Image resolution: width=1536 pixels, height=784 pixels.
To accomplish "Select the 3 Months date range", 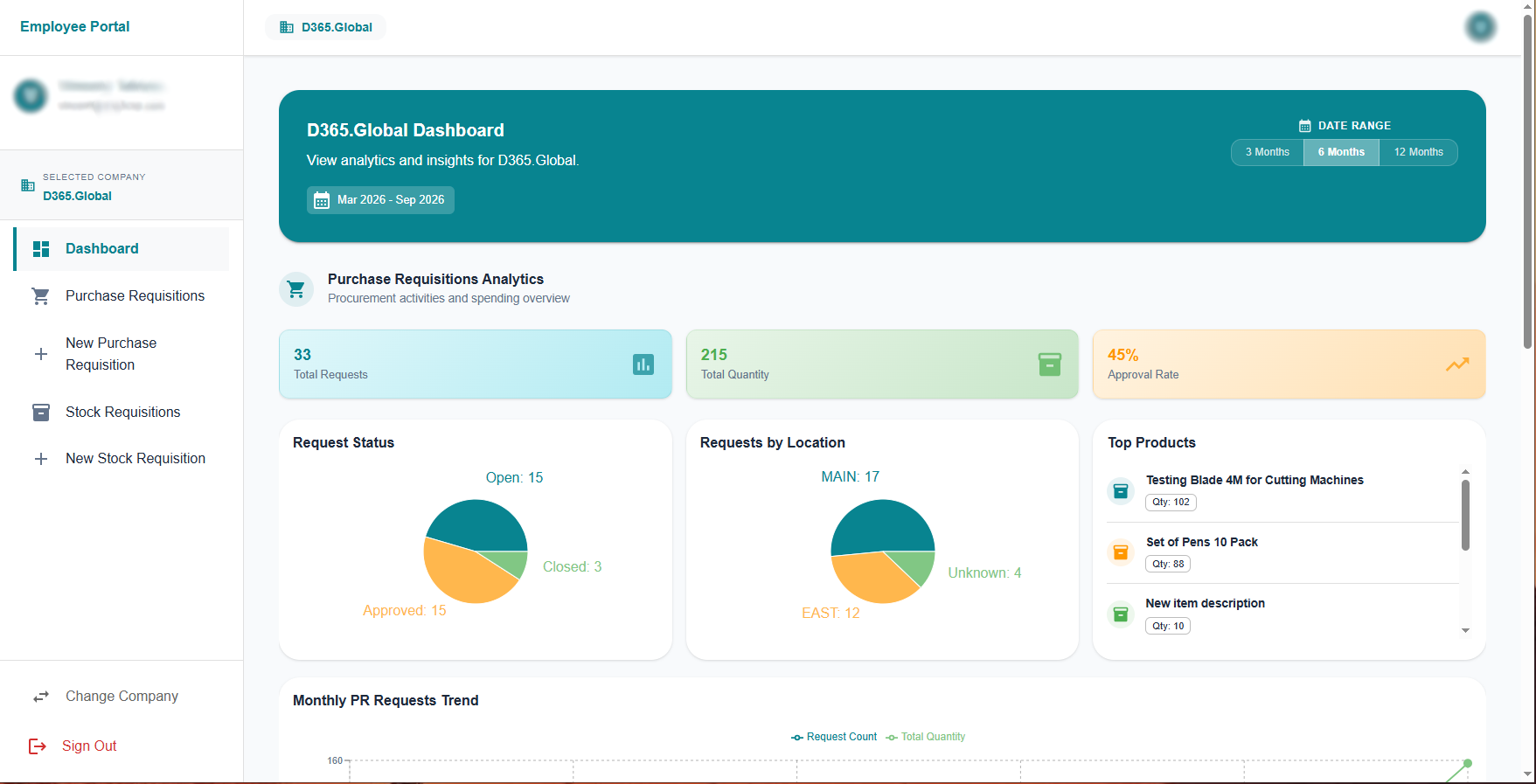I will (x=1268, y=152).
